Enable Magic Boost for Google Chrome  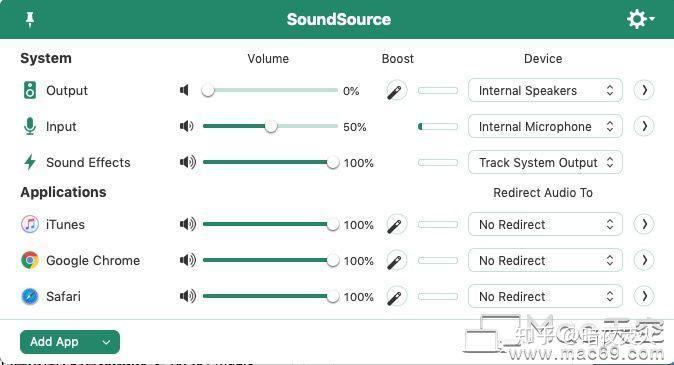tap(396, 261)
